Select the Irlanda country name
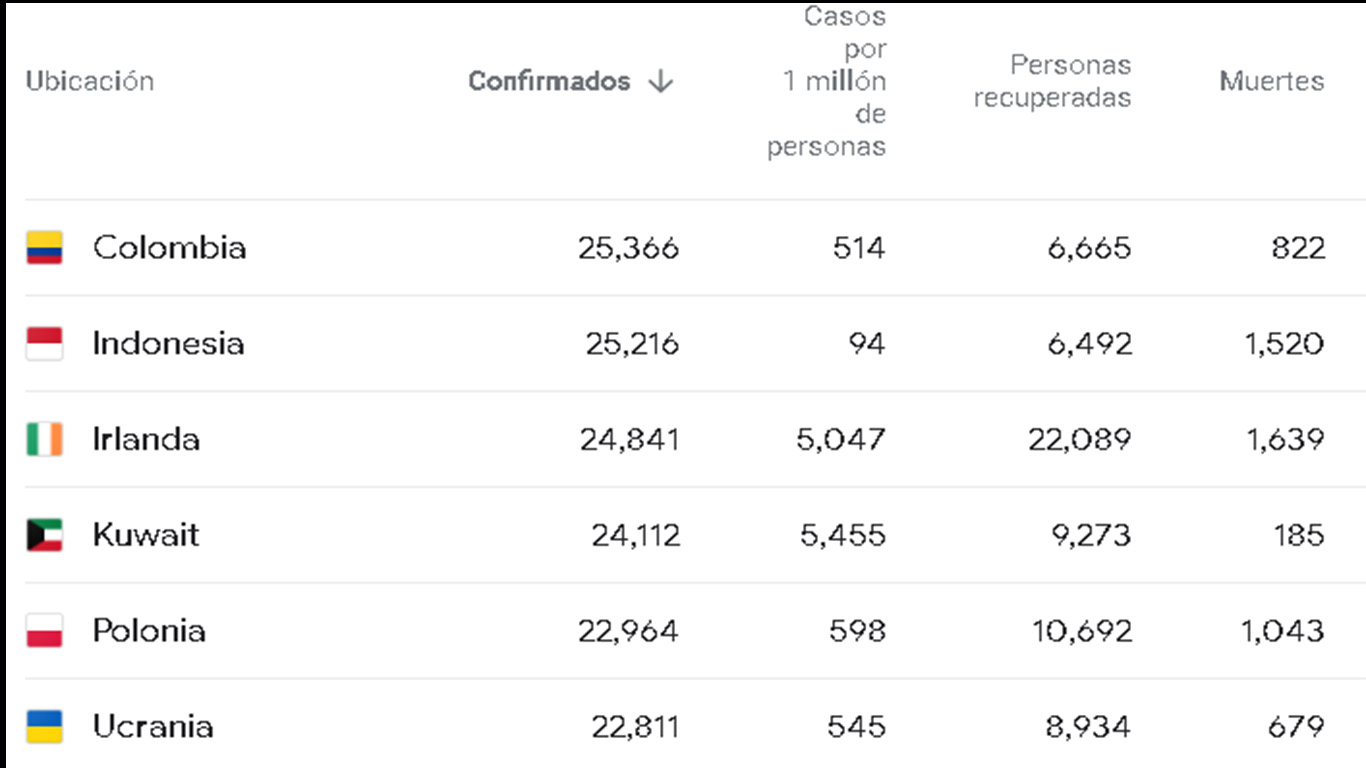 click(146, 439)
